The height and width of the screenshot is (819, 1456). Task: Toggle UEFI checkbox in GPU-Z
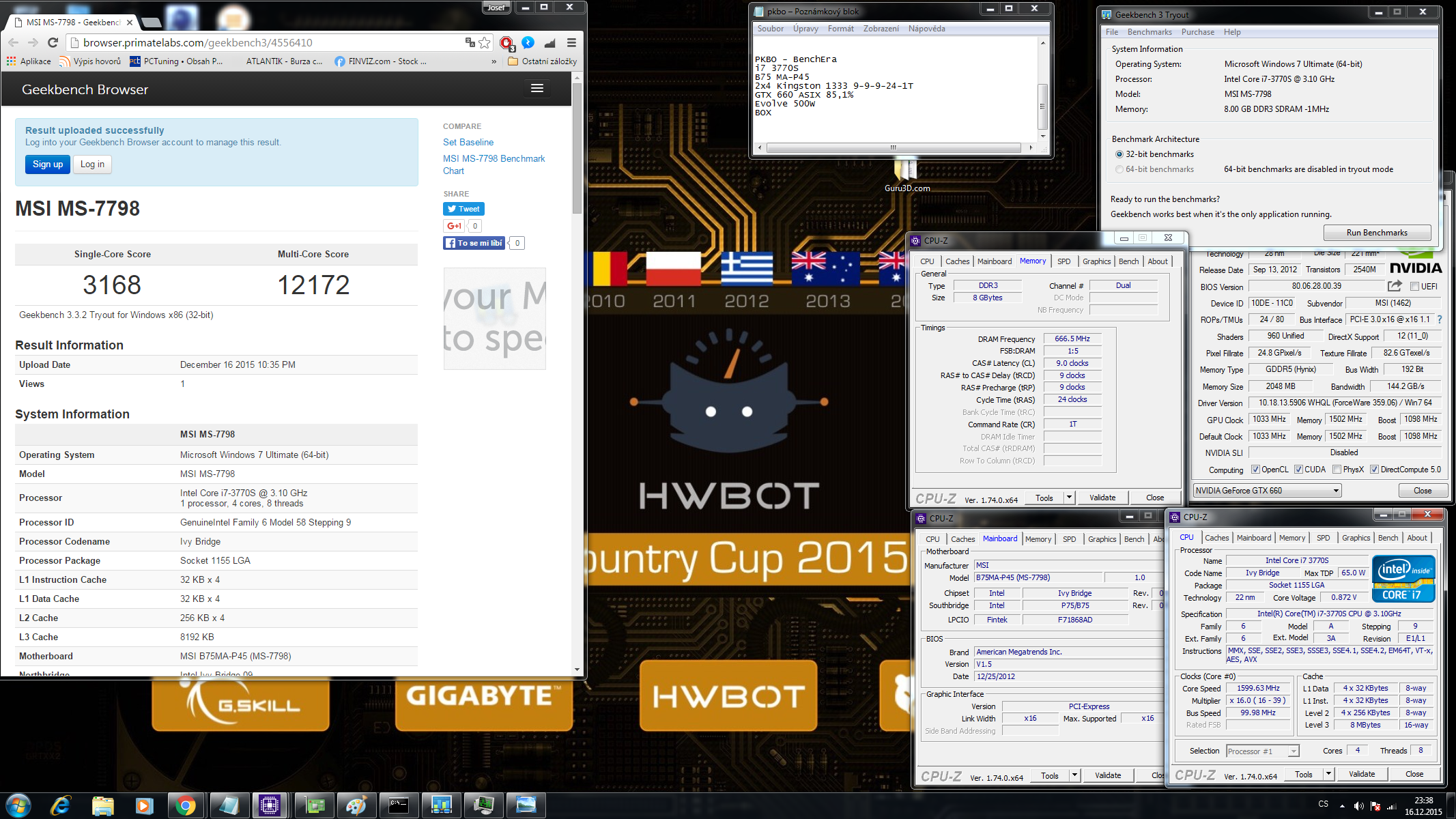coord(1414,287)
